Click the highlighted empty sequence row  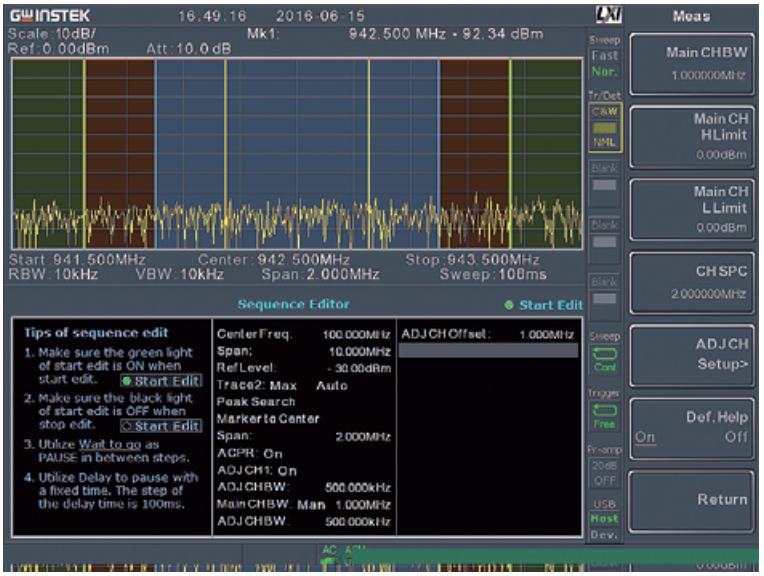pyautogui.click(x=489, y=351)
